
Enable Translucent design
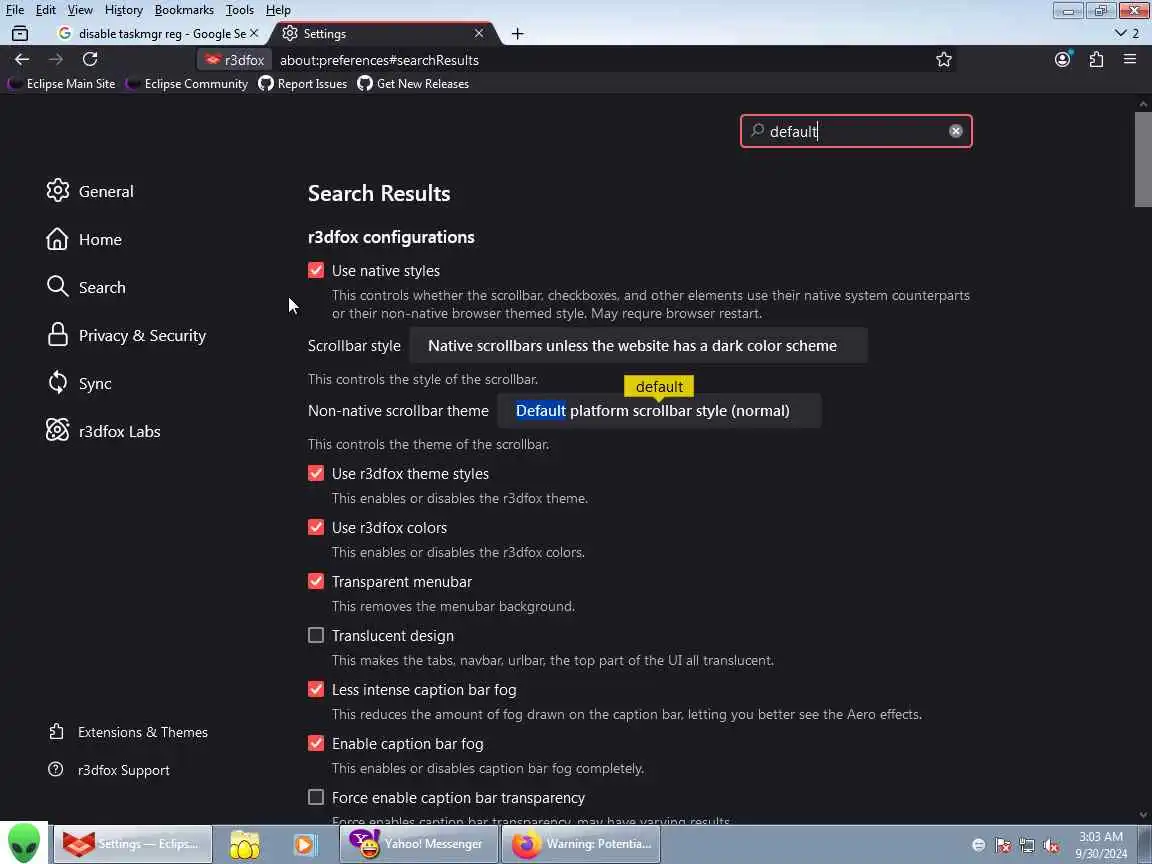[316, 636]
